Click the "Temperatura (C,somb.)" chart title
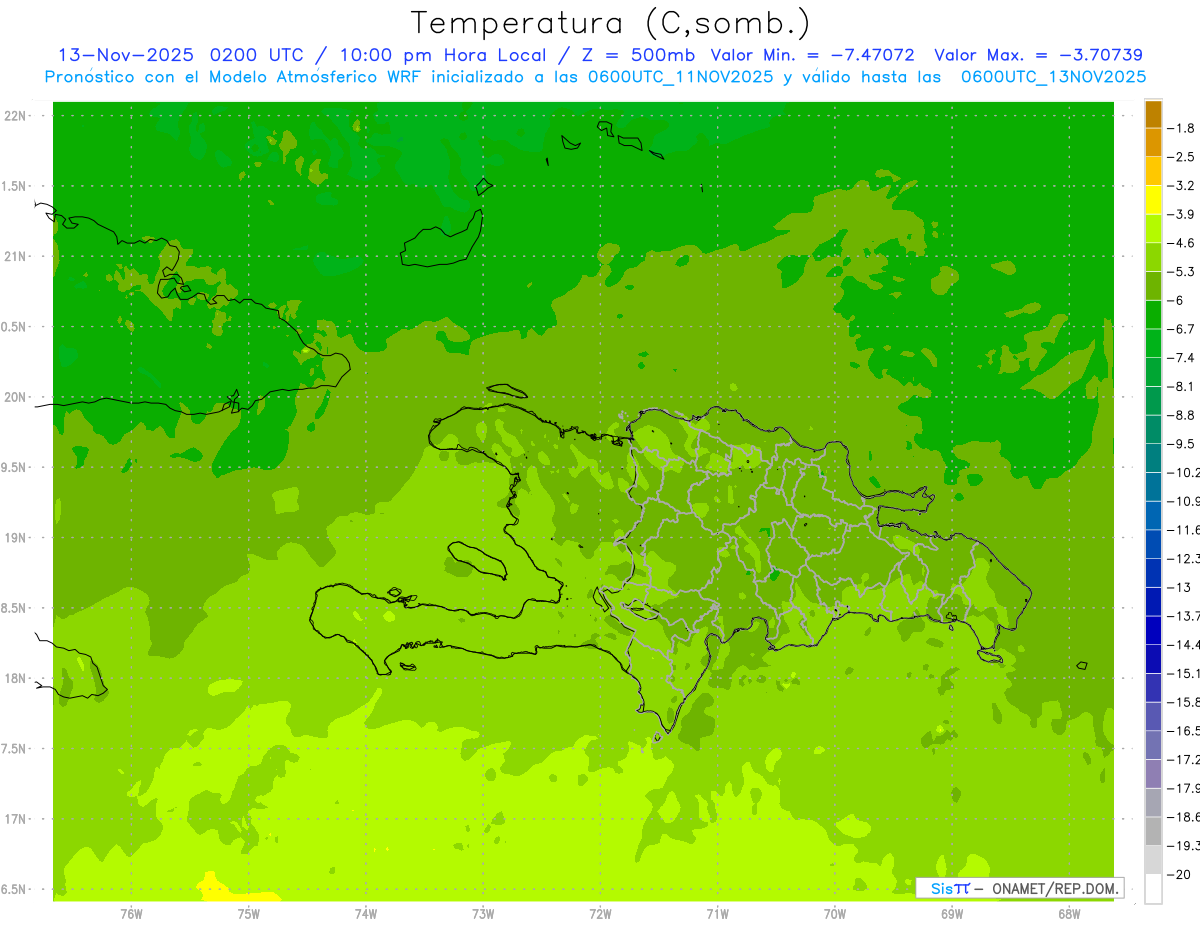Screen dimensions: 1200x927 pos(610,23)
